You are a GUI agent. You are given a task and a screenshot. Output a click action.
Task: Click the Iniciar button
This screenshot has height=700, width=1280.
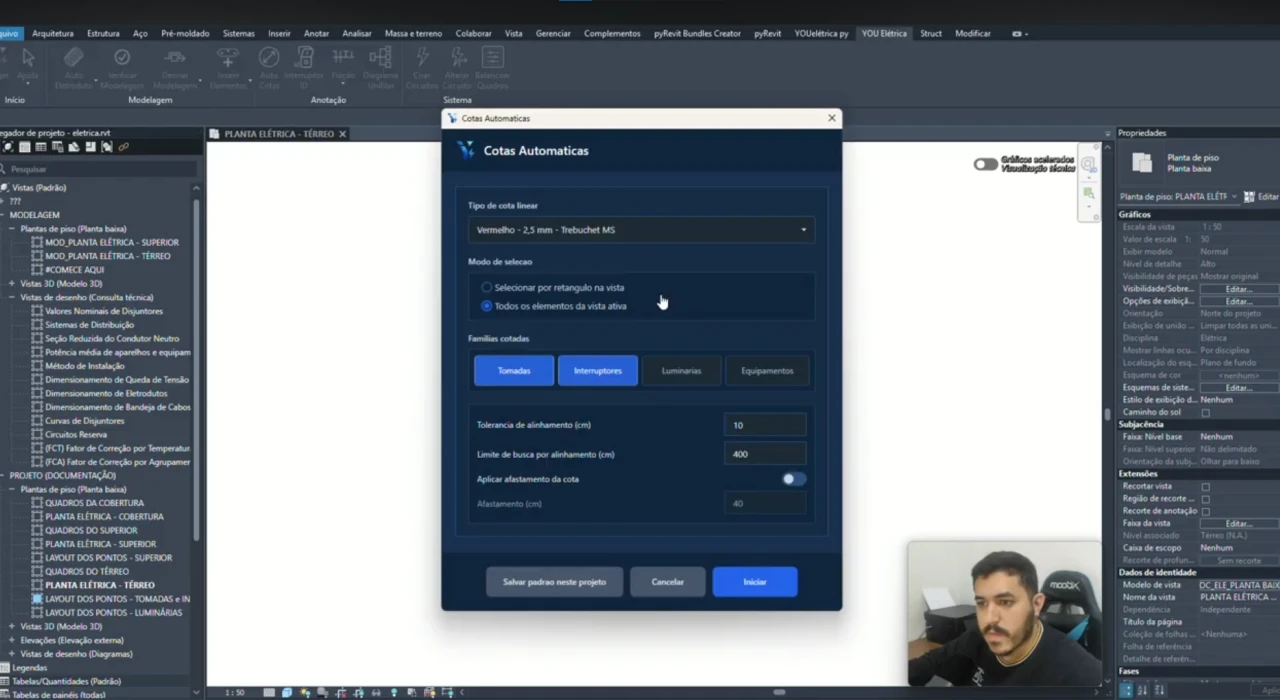point(755,582)
